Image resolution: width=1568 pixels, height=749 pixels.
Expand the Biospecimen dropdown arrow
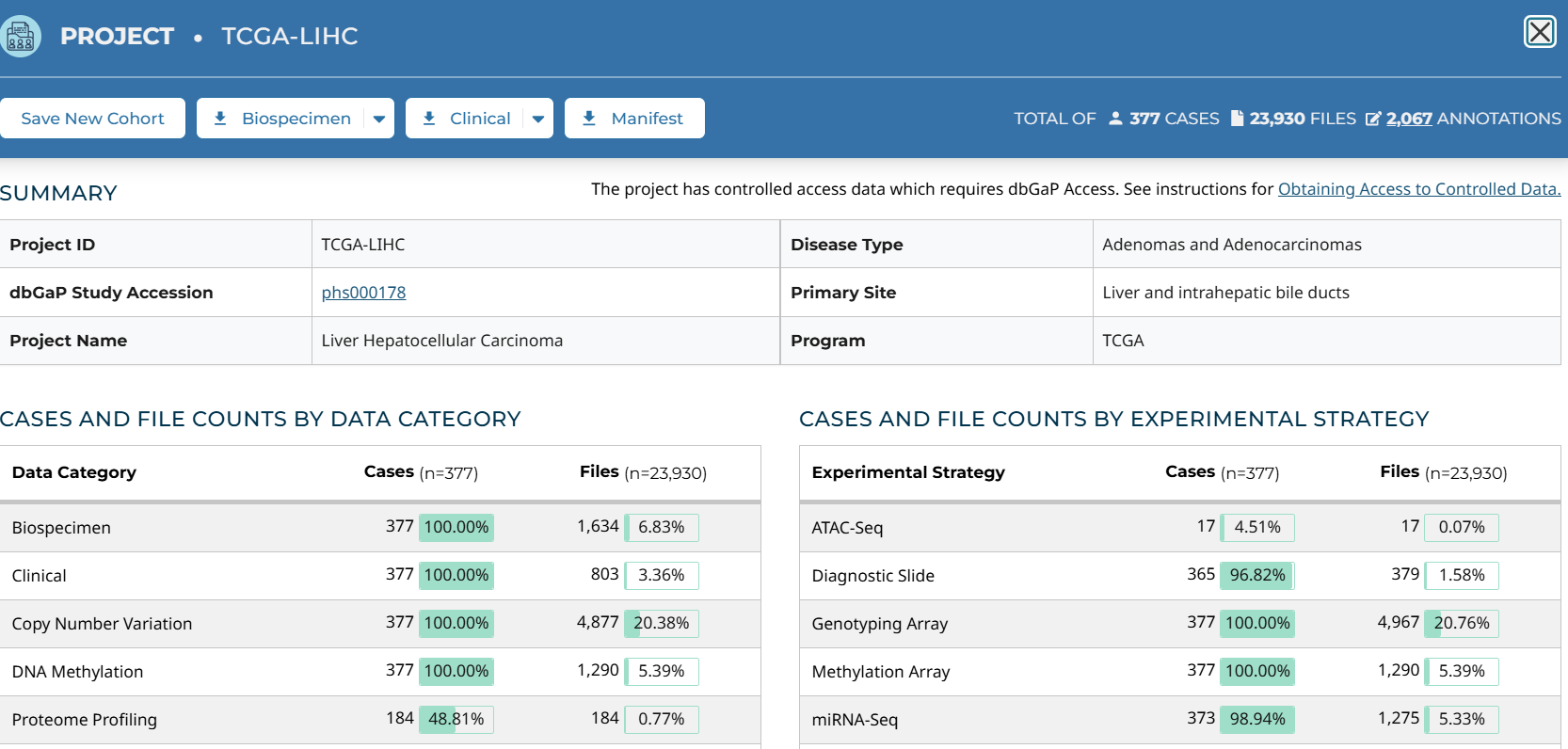click(379, 119)
